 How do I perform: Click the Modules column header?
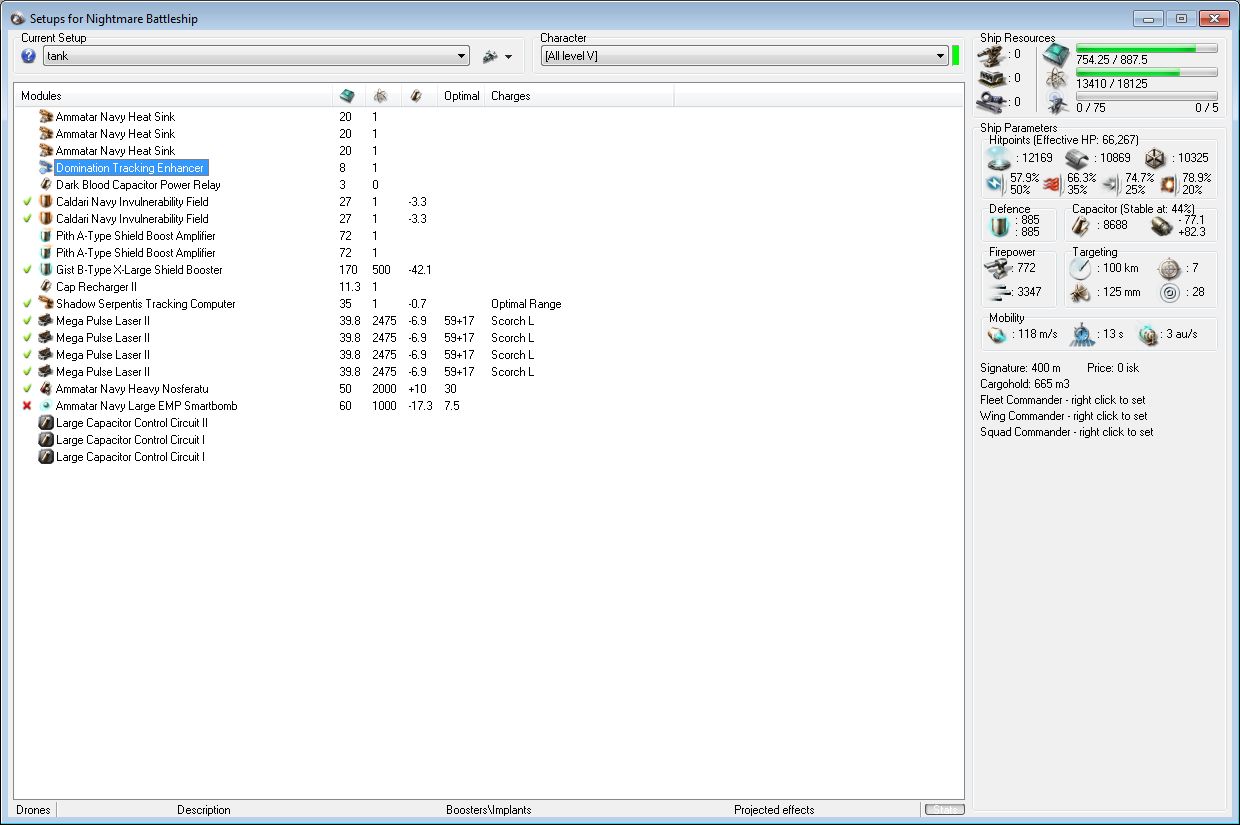click(x=173, y=96)
